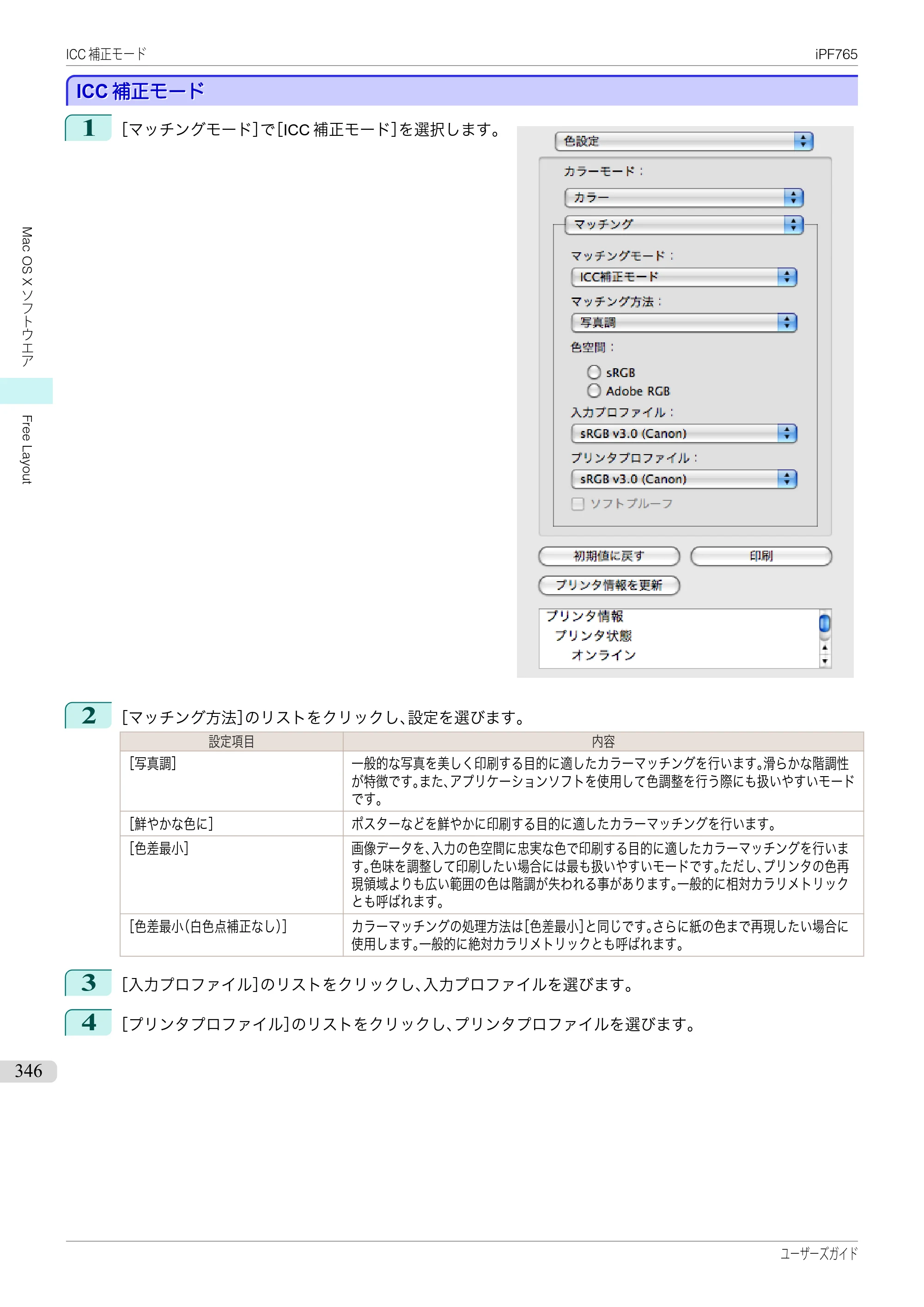Open the マッチング方法 dropdown showing 写真調

click(684, 322)
